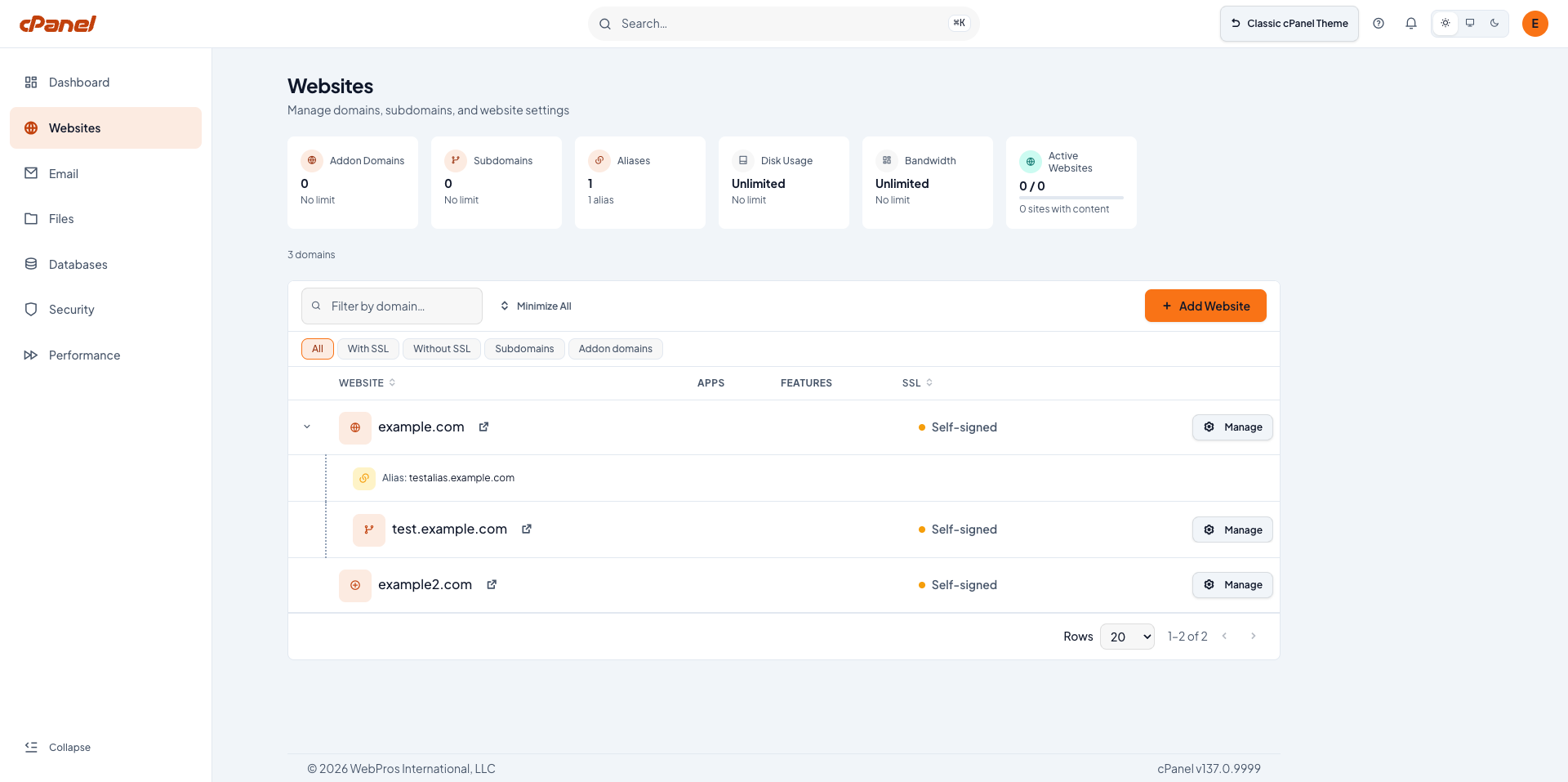The height and width of the screenshot is (782, 1568).
Task: Open external link icon beside example.com
Action: 483,427
